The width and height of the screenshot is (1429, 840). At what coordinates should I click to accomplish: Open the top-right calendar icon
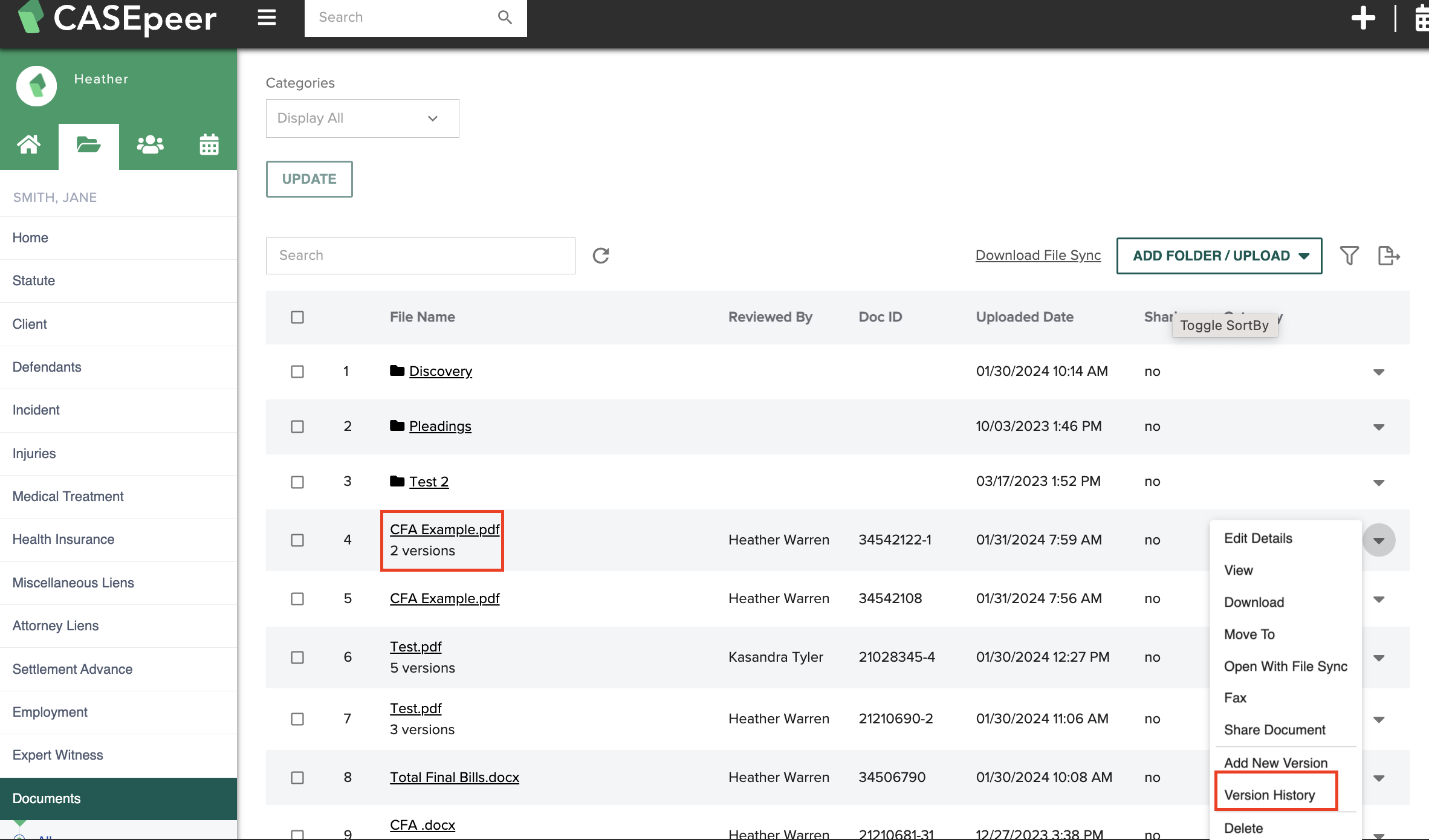click(x=1422, y=18)
